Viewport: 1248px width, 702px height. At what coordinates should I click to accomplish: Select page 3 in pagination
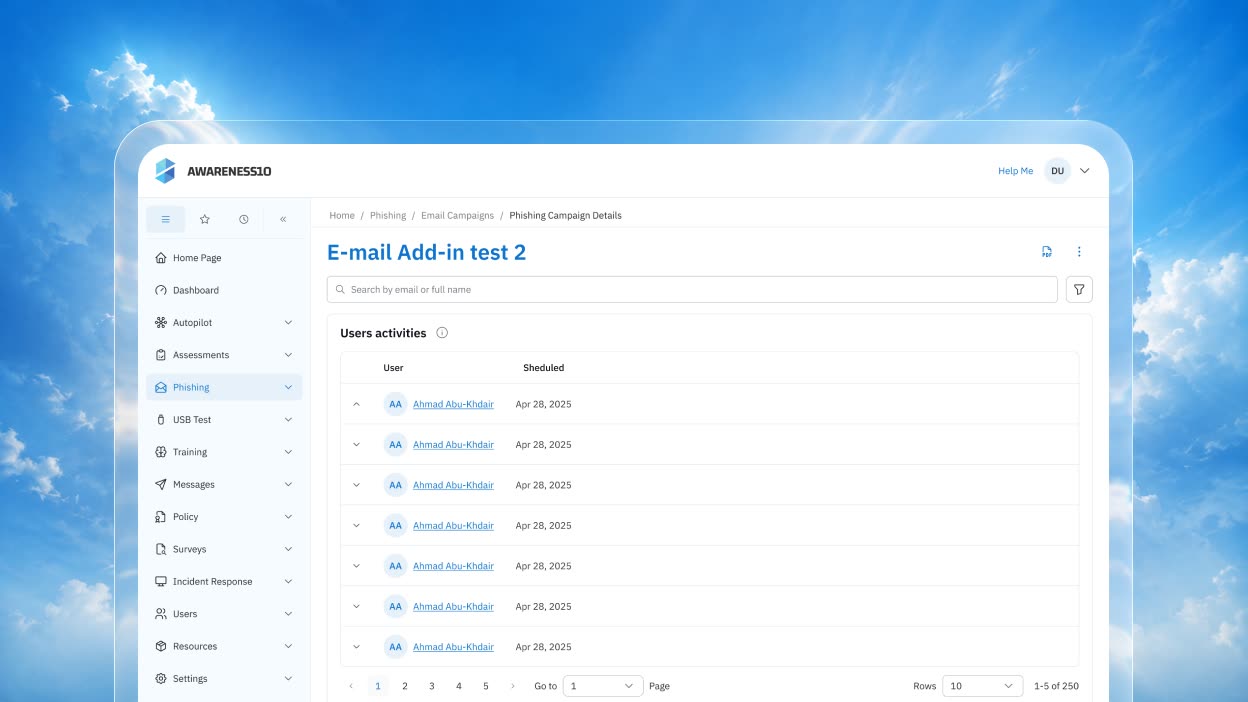pos(432,686)
